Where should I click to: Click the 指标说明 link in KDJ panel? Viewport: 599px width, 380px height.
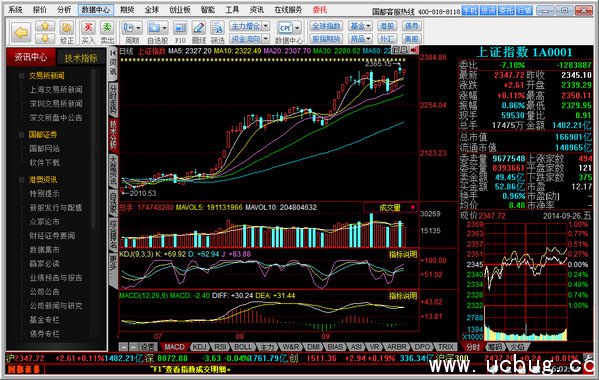point(403,254)
